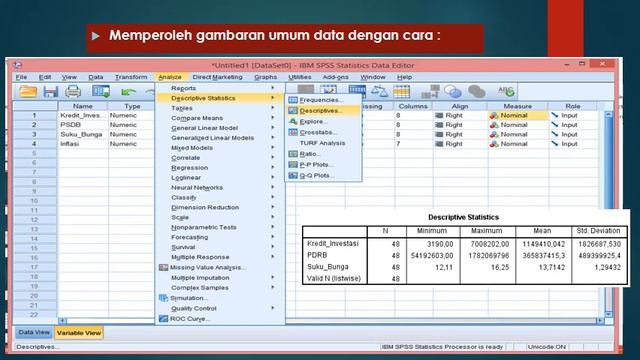Open Missing Value Analysis item

220,268
